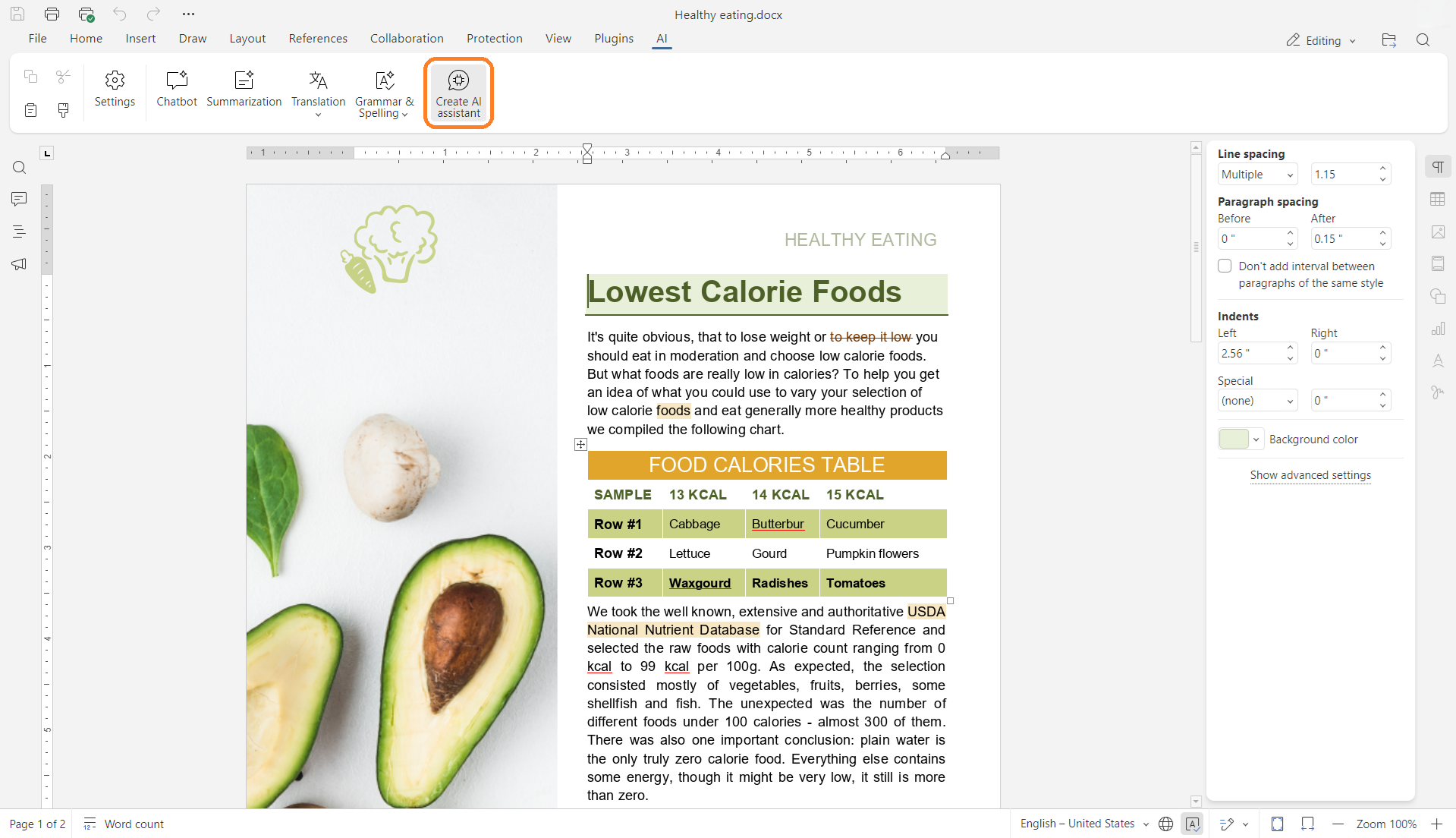Click the quick print icon
The width and height of the screenshot is (1456, 838).
pos(86,14)
